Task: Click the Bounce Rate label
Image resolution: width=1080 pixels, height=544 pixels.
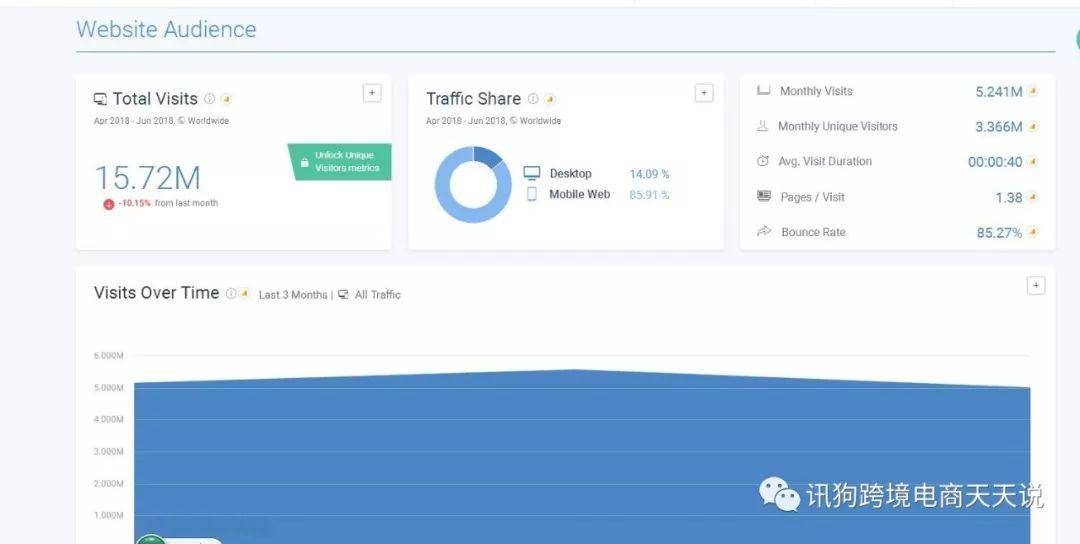Action: pyautogui.click(x=813, y=232)
